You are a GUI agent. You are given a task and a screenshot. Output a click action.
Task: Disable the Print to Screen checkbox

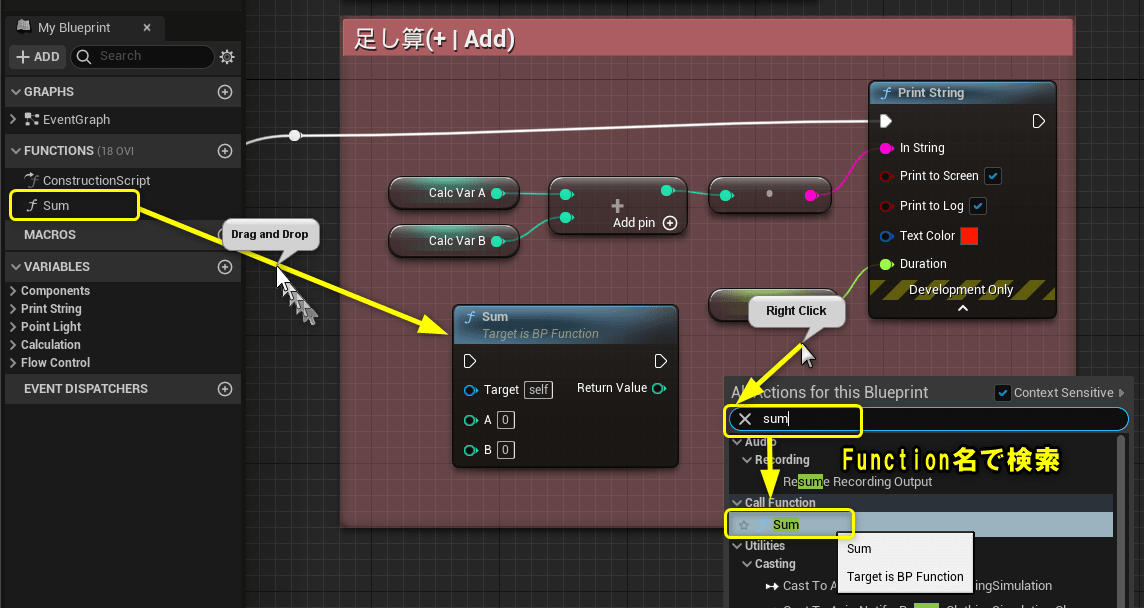pyautogui.click(x=993, y=176)
